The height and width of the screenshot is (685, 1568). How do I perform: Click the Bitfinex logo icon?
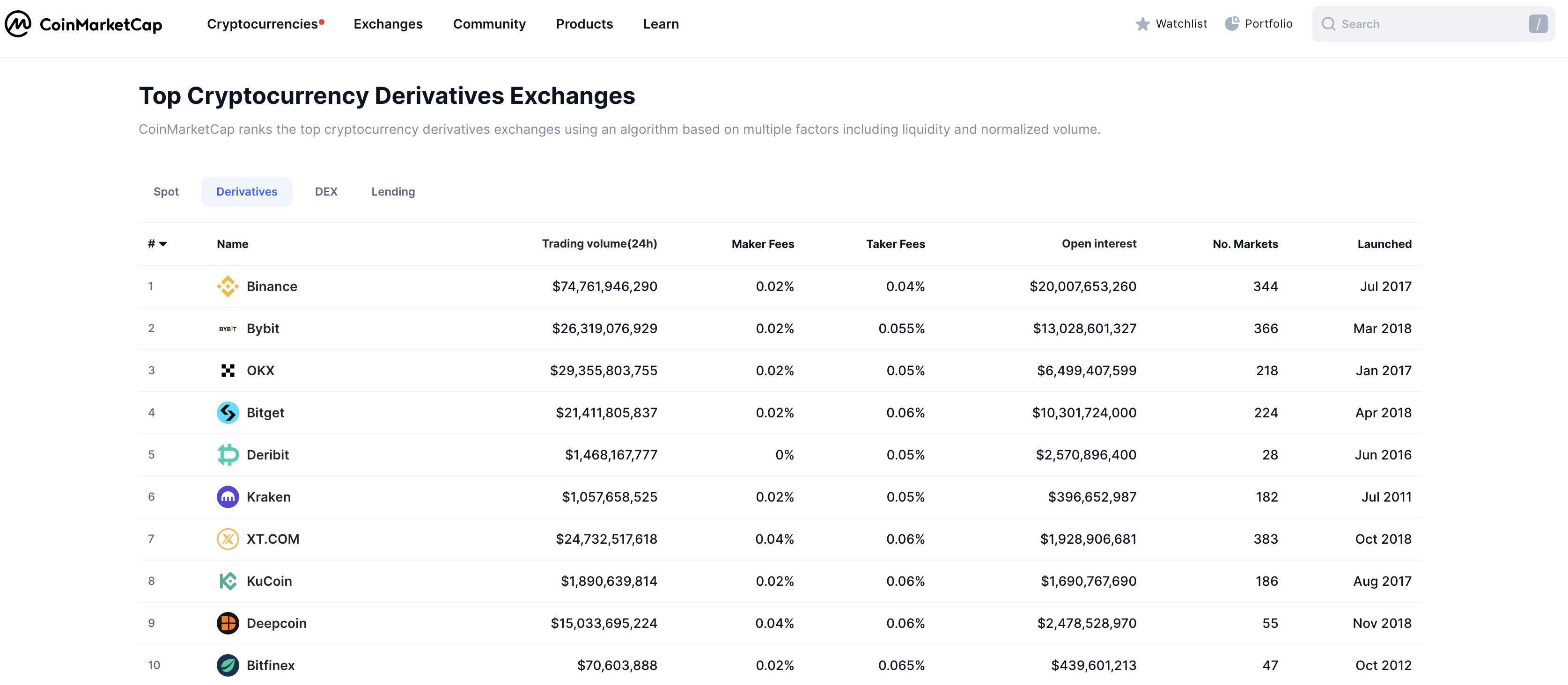(x=228, y=665)
